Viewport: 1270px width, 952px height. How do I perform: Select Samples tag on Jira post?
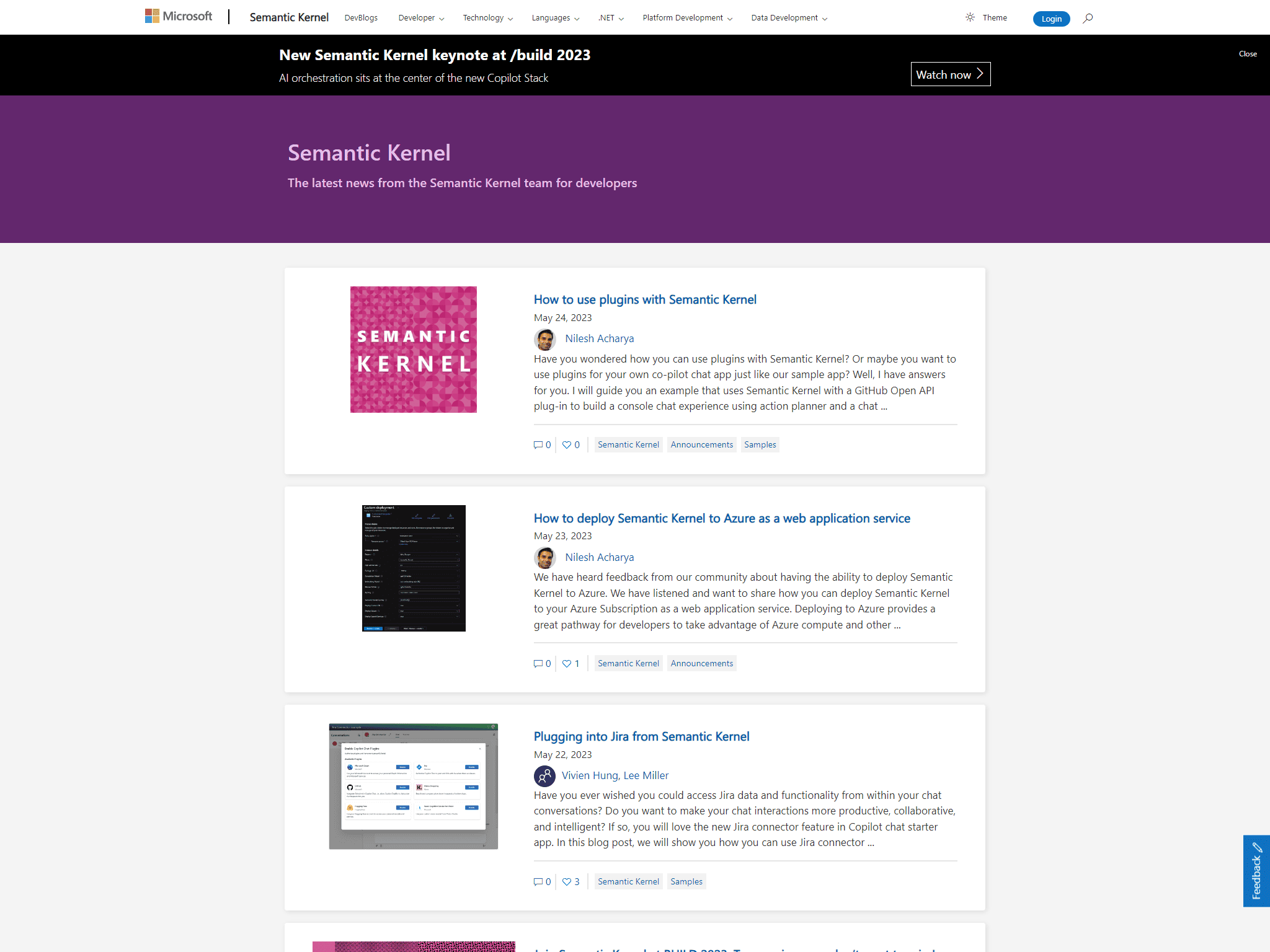coord(686,882)
